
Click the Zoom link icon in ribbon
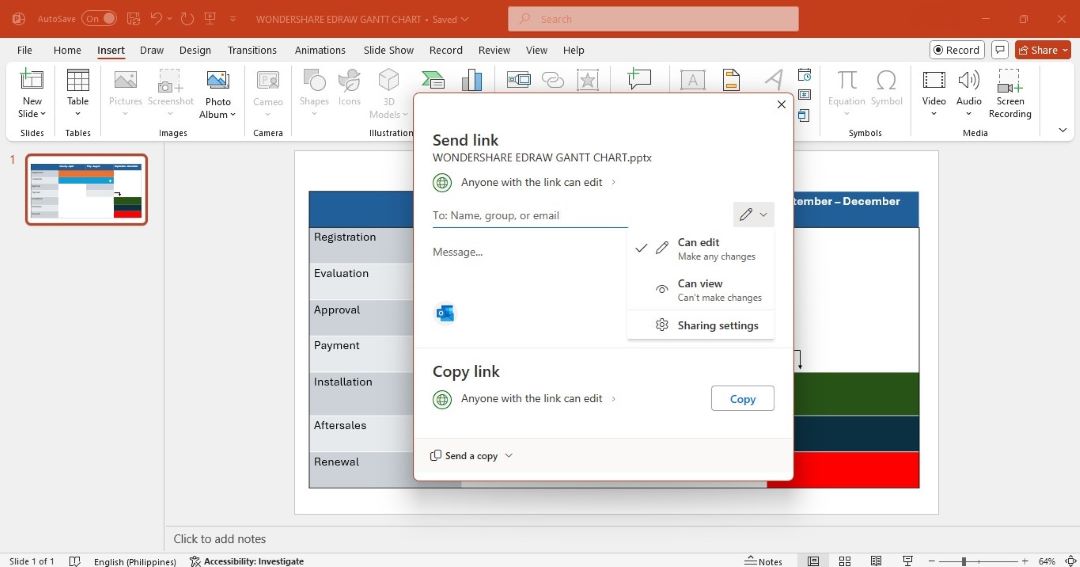pyautogui.click(x=519, y=80)
